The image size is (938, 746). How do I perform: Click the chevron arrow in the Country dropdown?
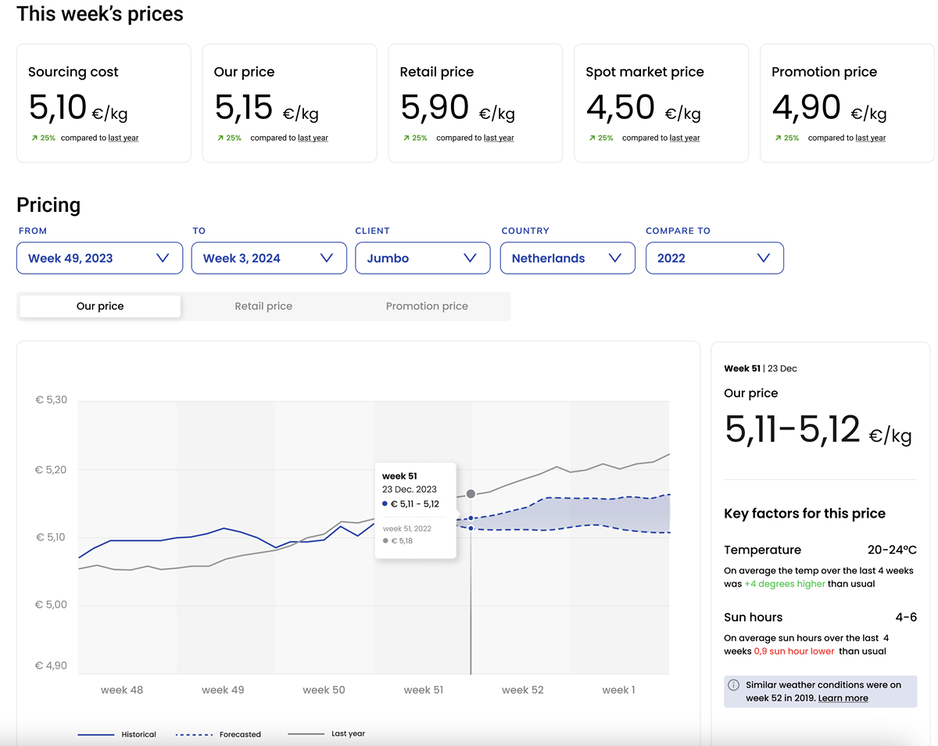click(615, 258)
